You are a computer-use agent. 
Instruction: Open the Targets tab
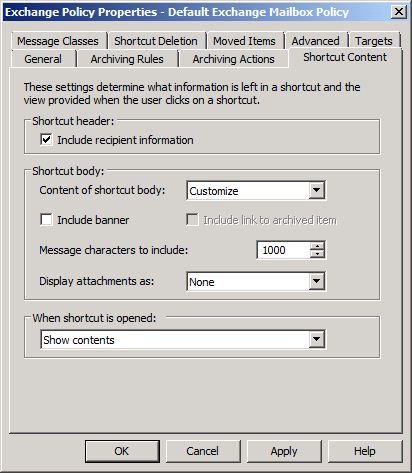pyautogui.click(x=374, y=41)
